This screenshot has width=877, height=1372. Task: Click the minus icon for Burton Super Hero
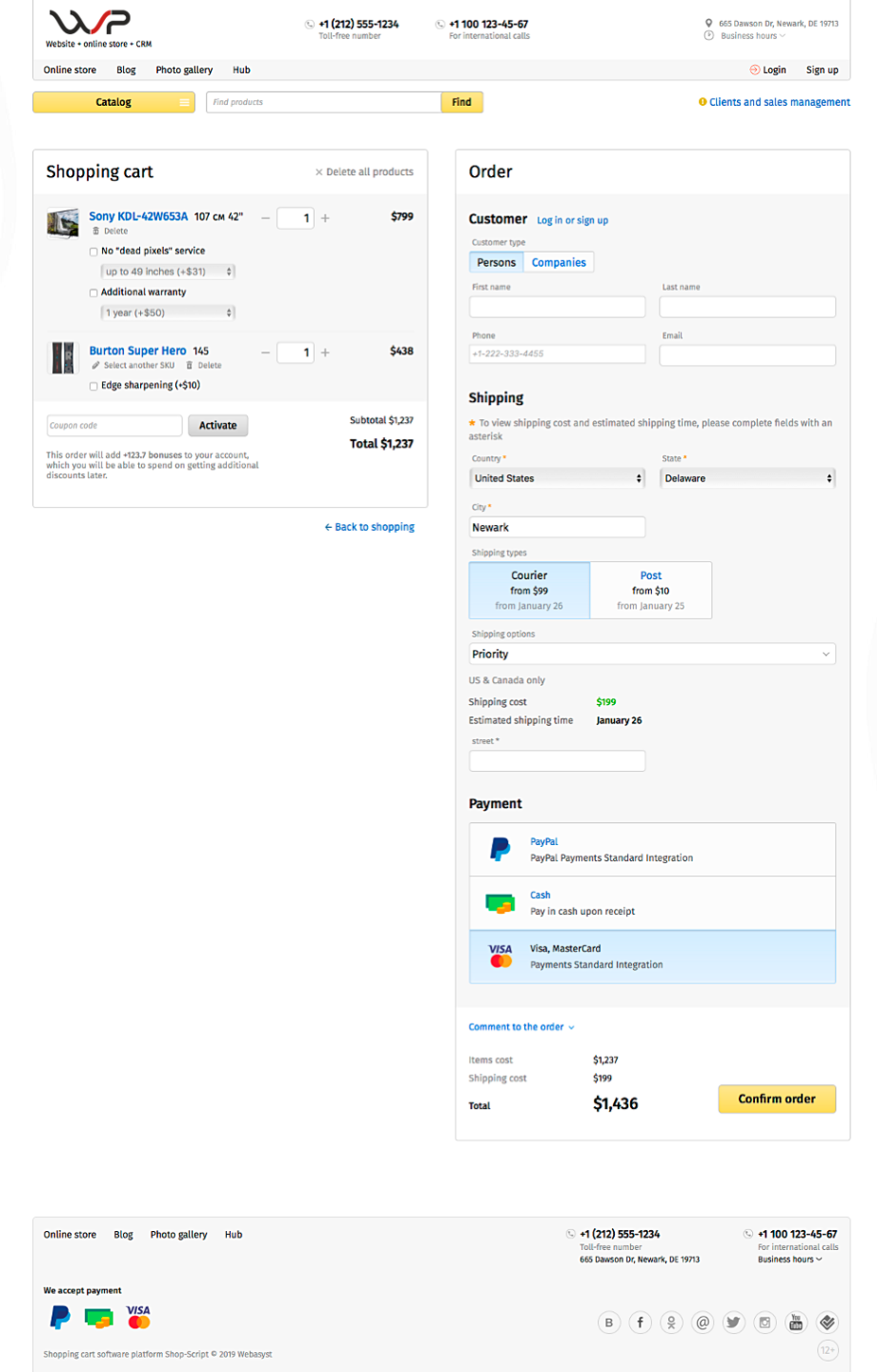tap(266, 353)
